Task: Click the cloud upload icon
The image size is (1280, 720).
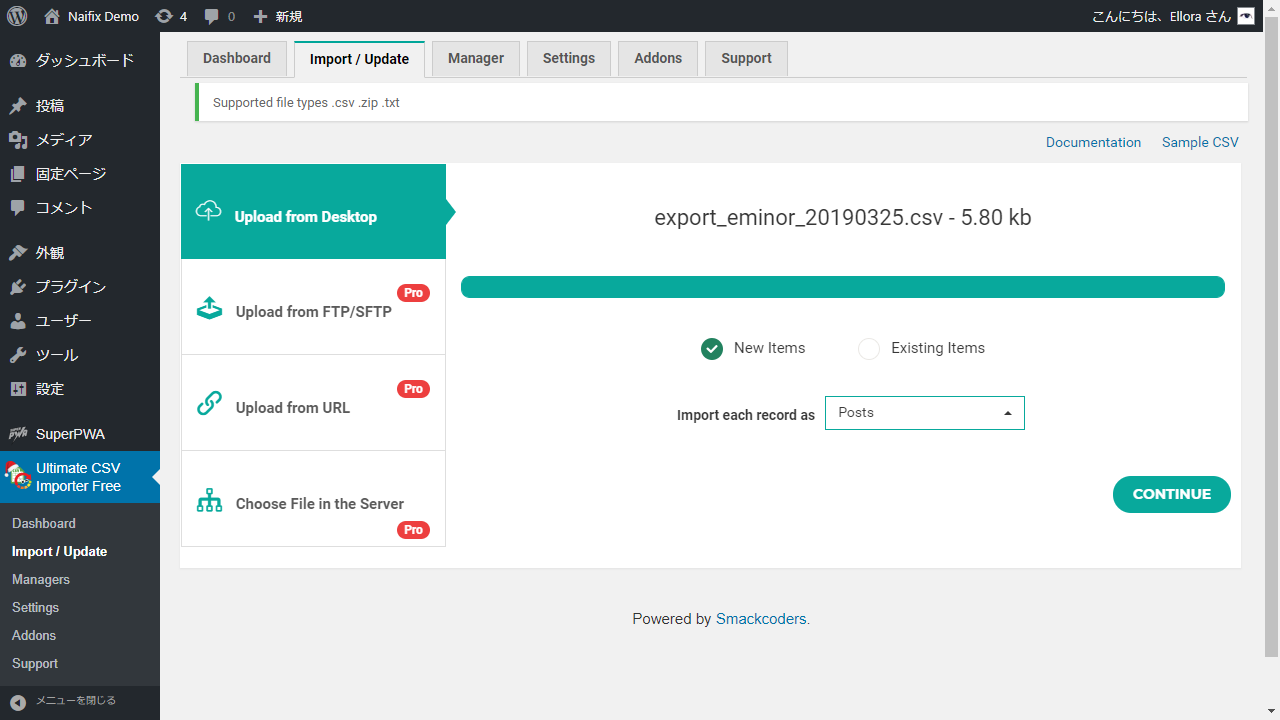Action: point(208,211)
